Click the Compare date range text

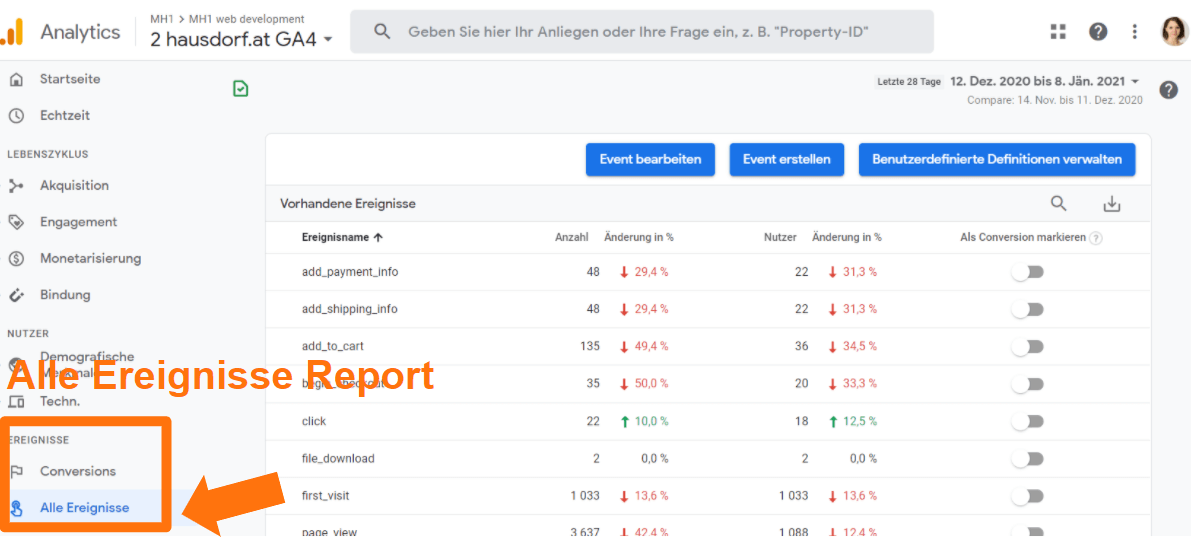(1055, 99)
